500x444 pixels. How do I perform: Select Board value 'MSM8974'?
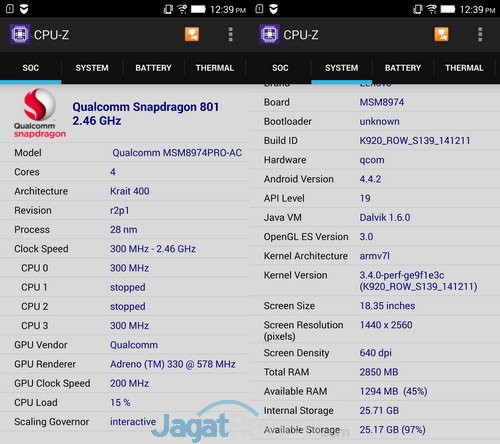[382, 102]
